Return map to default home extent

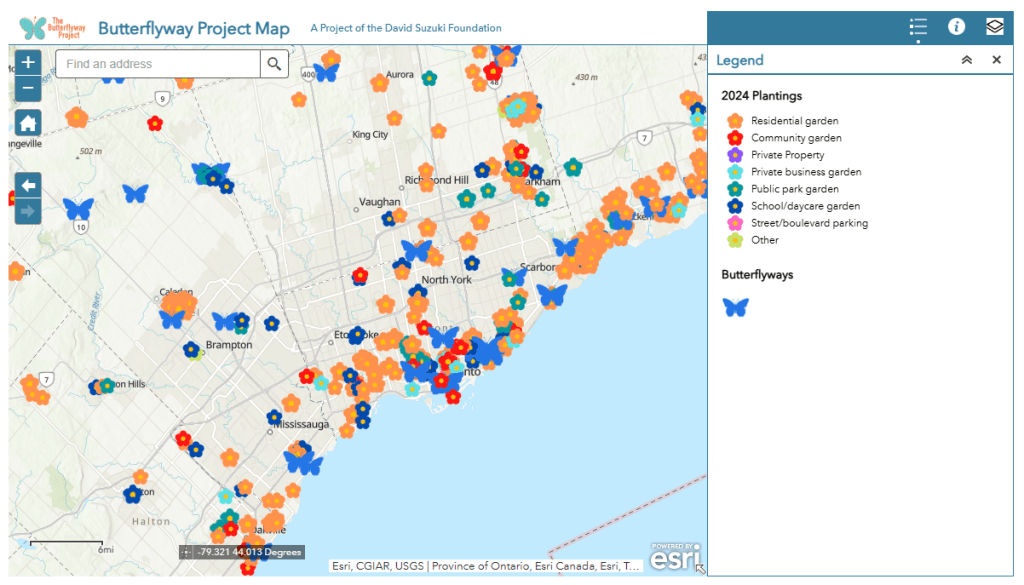point(28,123)
